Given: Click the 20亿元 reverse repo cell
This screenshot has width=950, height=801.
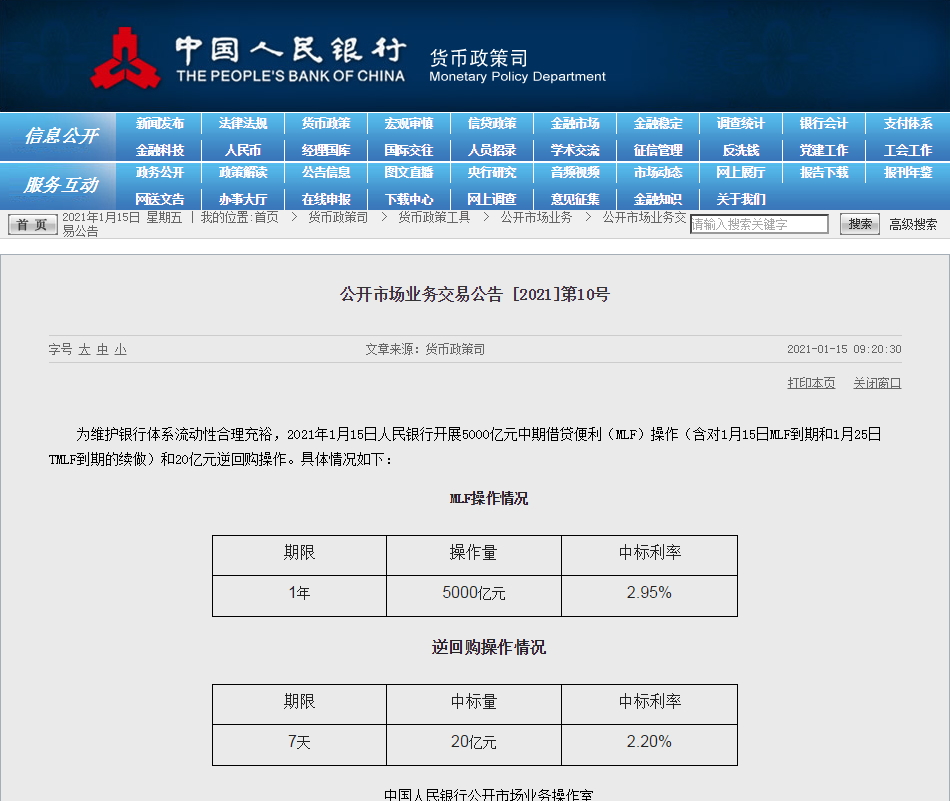Looking at the screenshot, I should click(474, 745).
